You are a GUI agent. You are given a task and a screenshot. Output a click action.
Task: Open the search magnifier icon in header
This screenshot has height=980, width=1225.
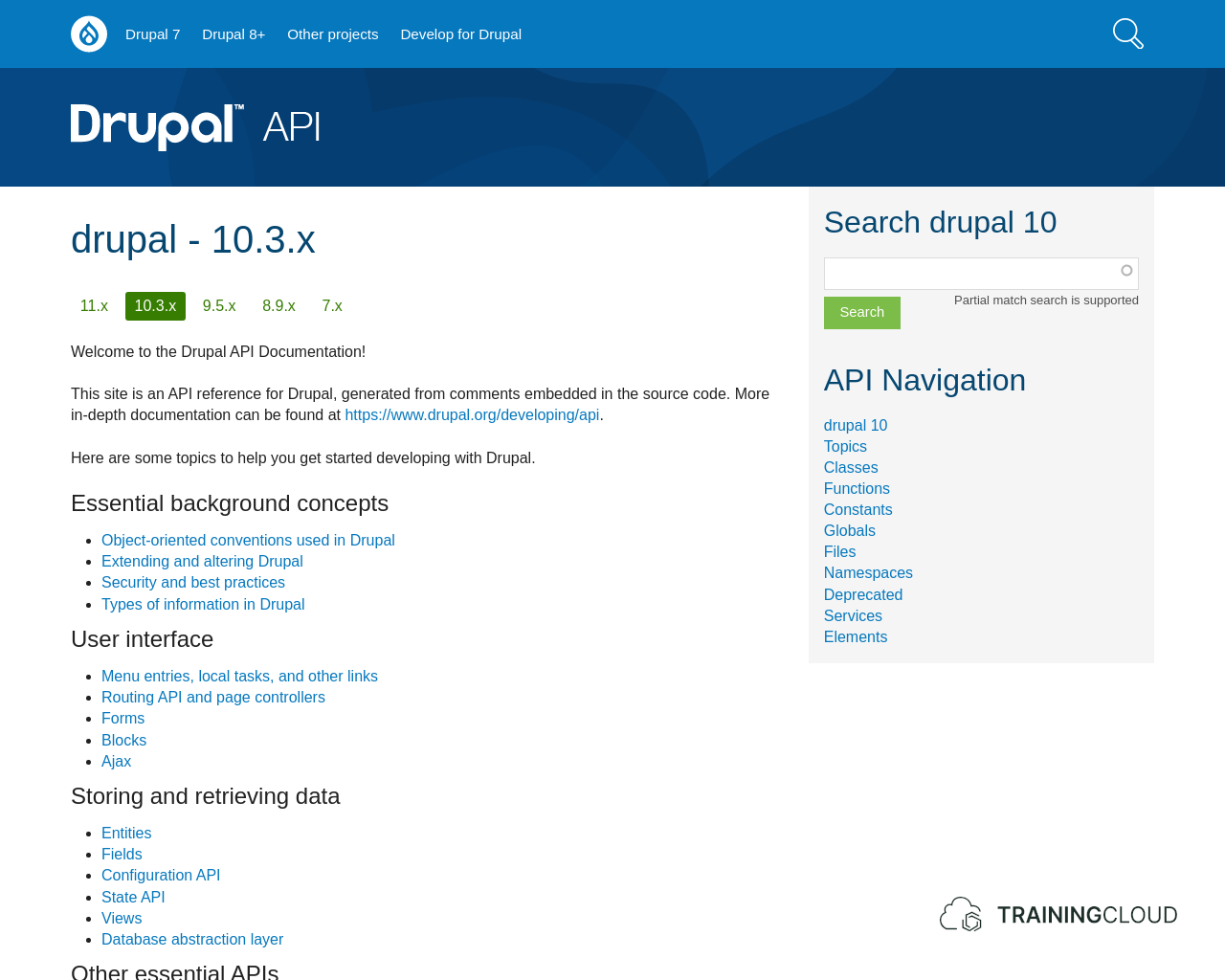pyautogui.click(x=1128, y=33)
